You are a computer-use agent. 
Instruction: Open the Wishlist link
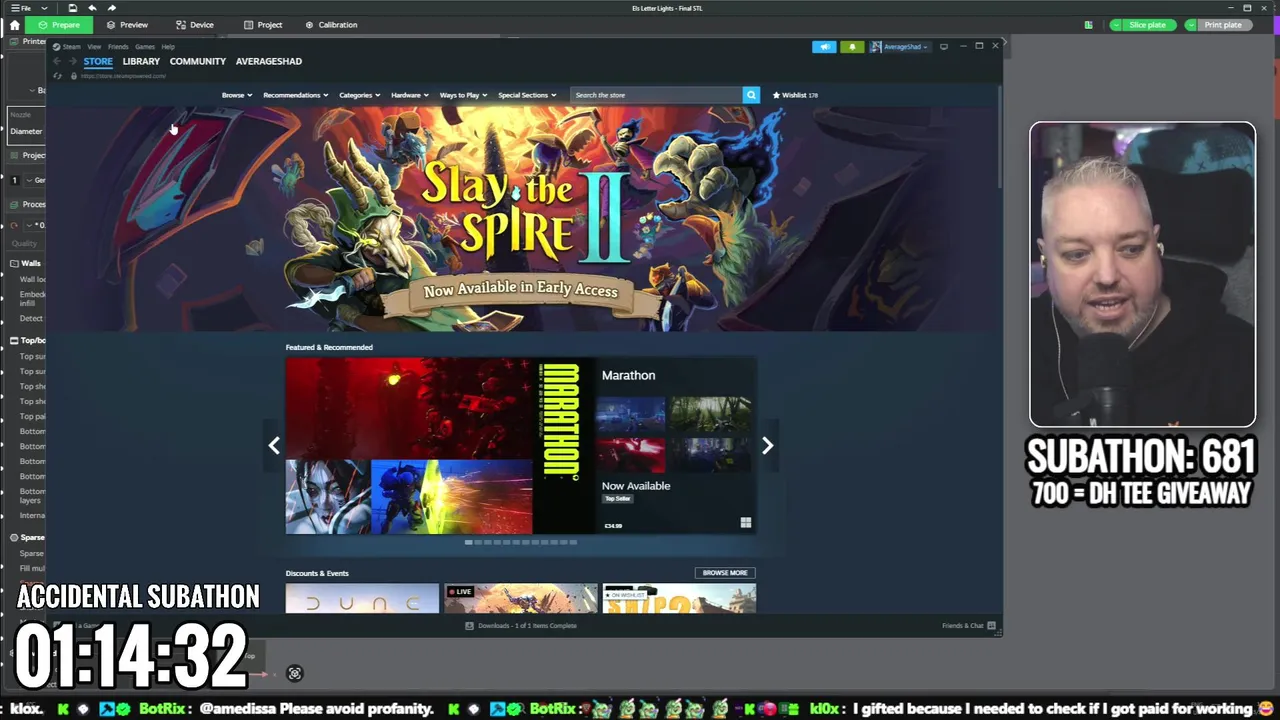pos(796,95)
